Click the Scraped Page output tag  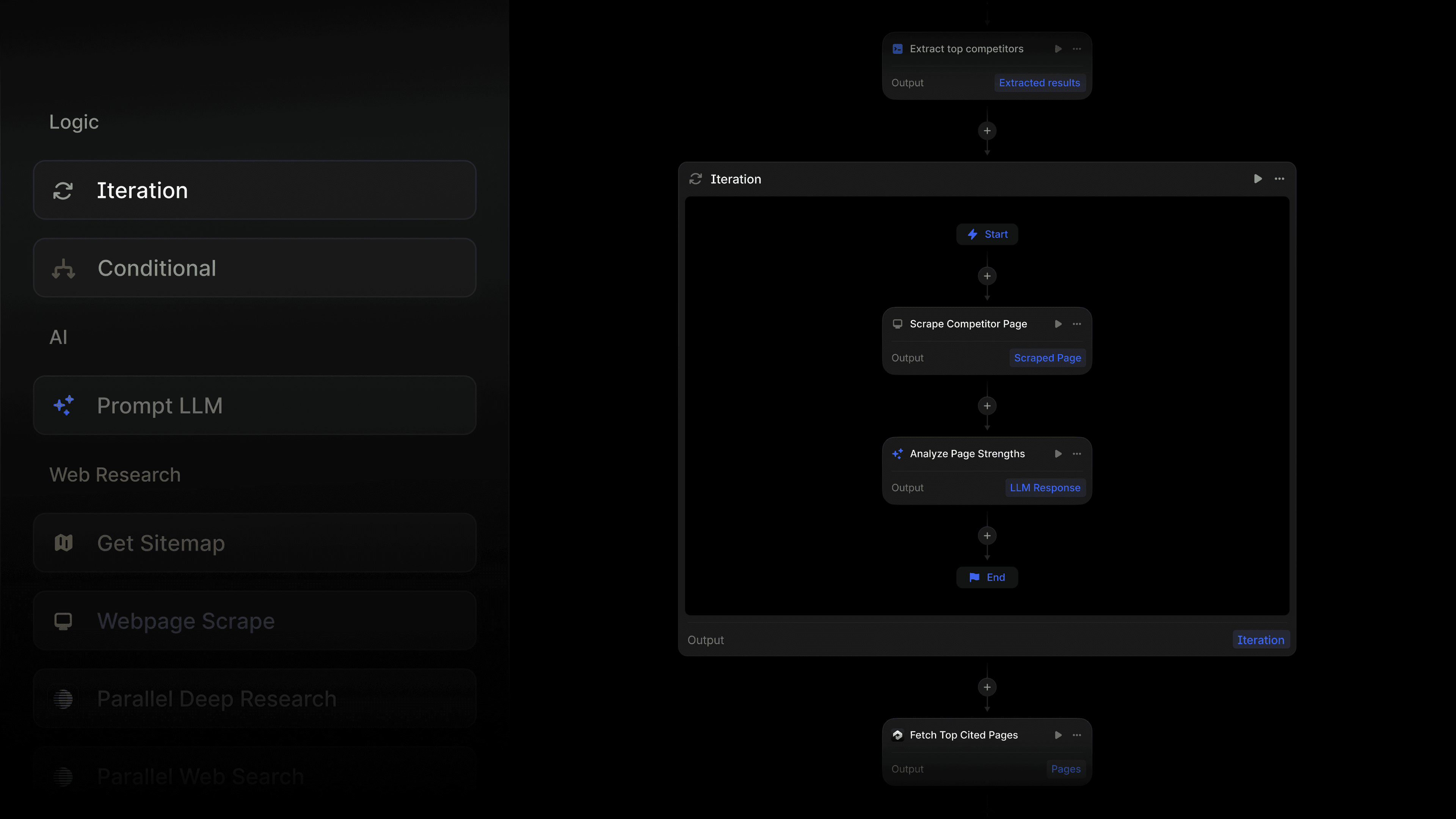tap(1047, 358)
